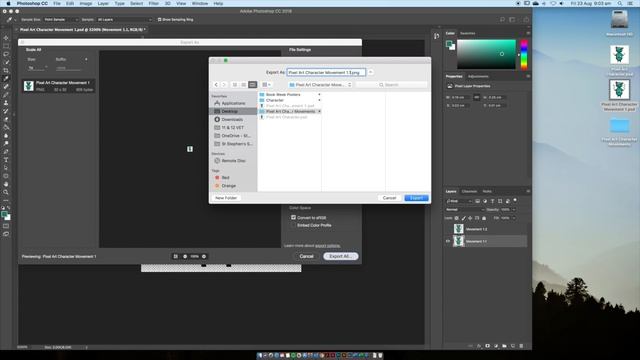Viewport: 640px width, 360px height.
Task: Click the color picker field in Color panel
Action: tap(486, 54)
